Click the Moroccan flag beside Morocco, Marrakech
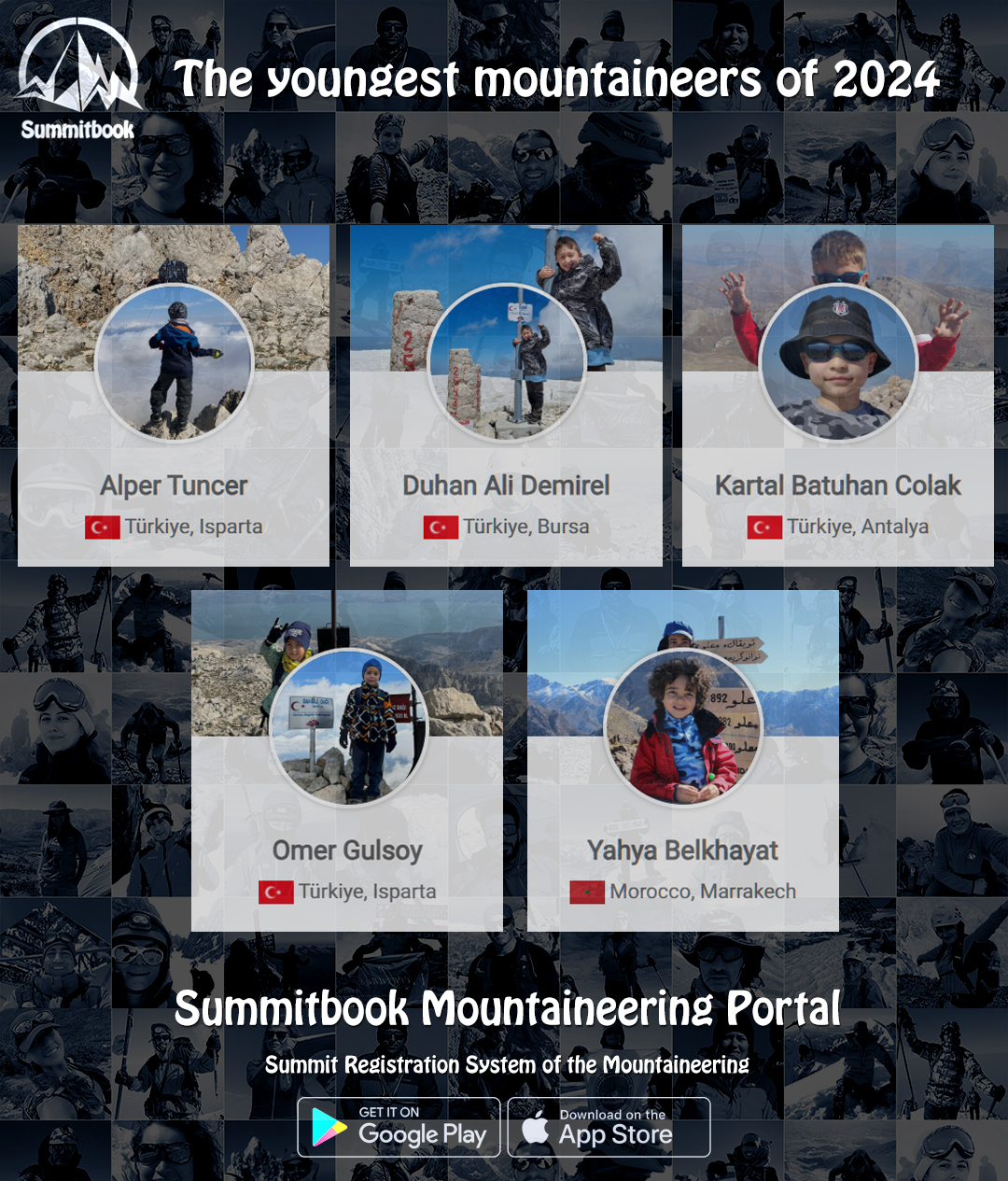The width and height of the screenshot is (1008, 1181). (x=587, y=893)
